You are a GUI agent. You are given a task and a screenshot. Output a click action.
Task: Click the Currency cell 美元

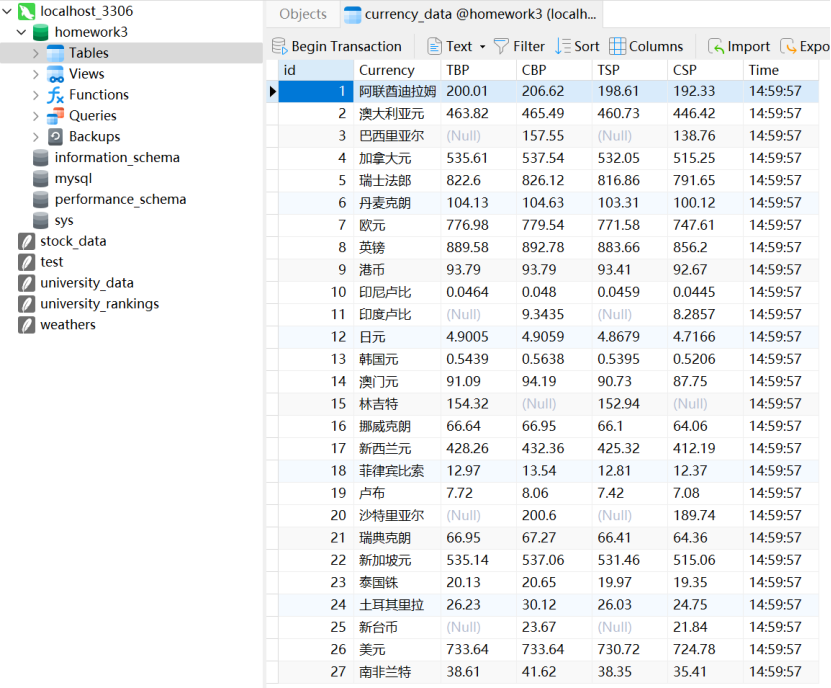point(397,649)
